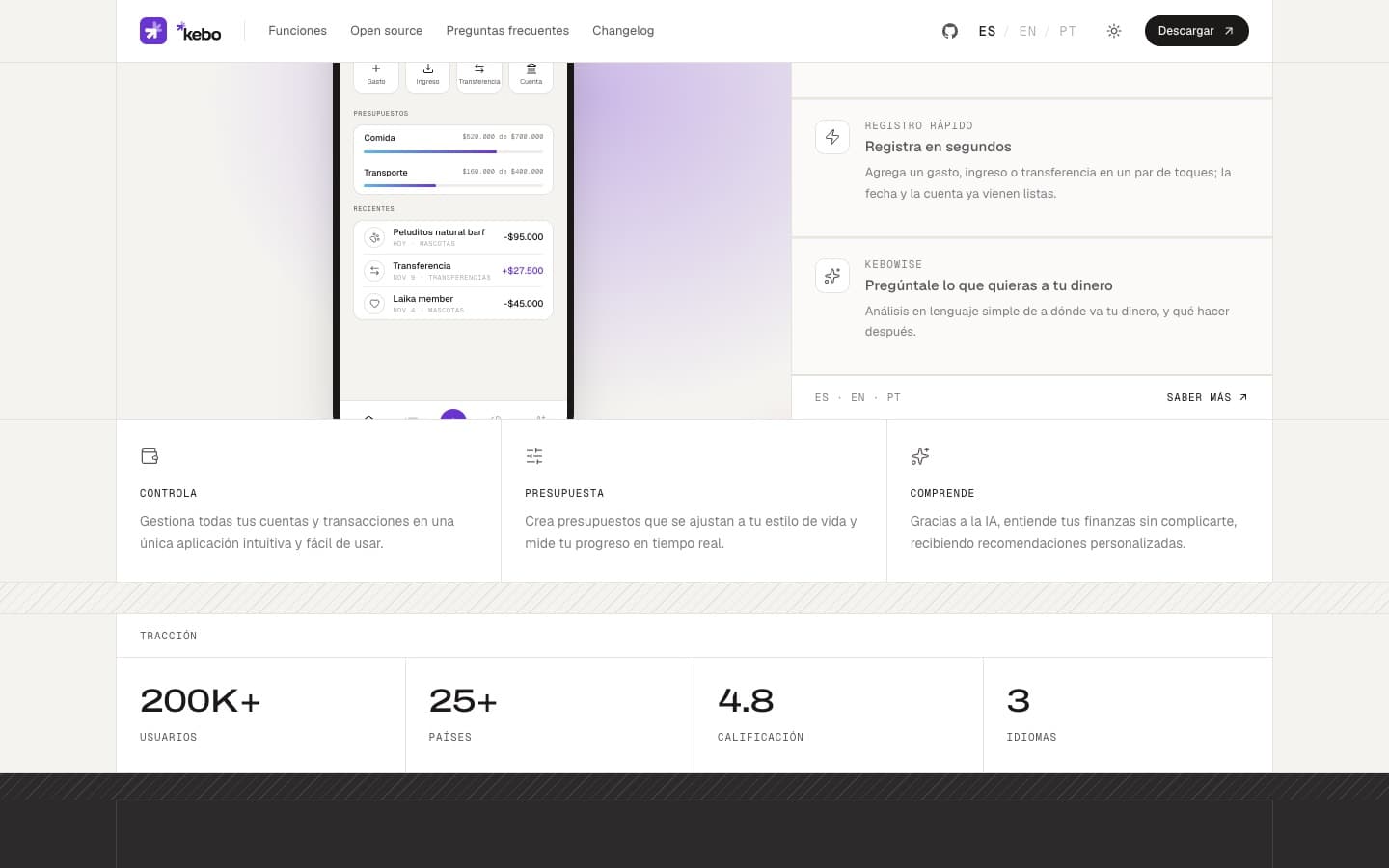Toggle the light/dark theme sun icon
The image size is (1389, 868).
coord(1114,31)
